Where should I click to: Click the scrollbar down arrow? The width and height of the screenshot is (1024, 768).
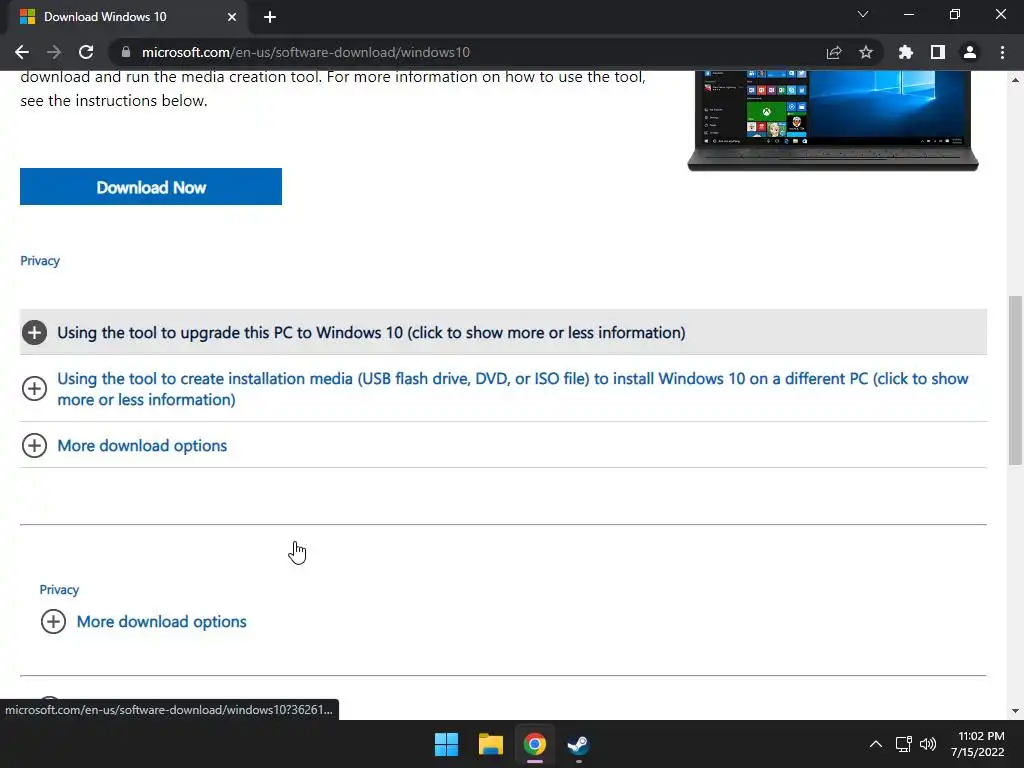point(1015,711)
